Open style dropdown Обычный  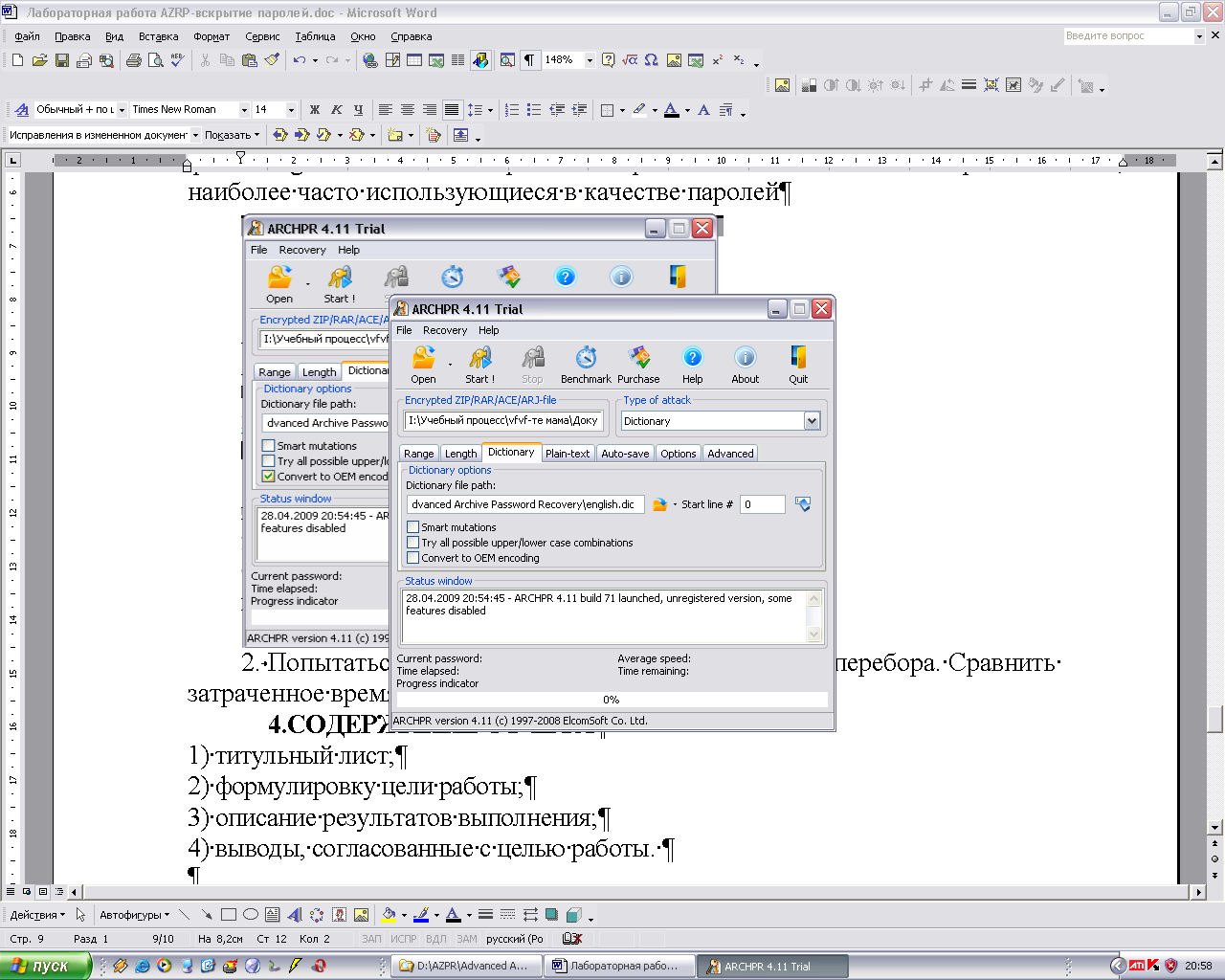point(122,110)
